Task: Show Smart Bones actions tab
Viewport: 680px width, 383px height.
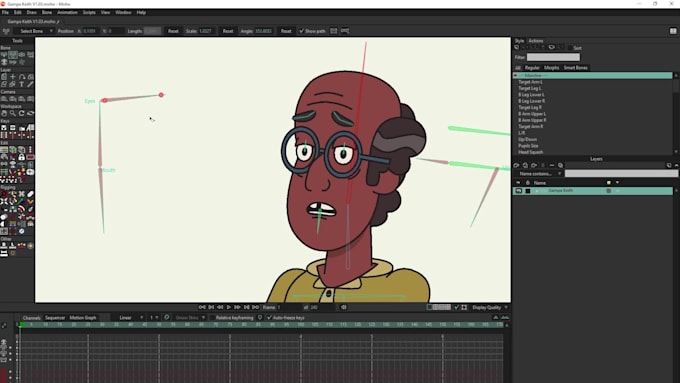Action: tap(575, 68)
